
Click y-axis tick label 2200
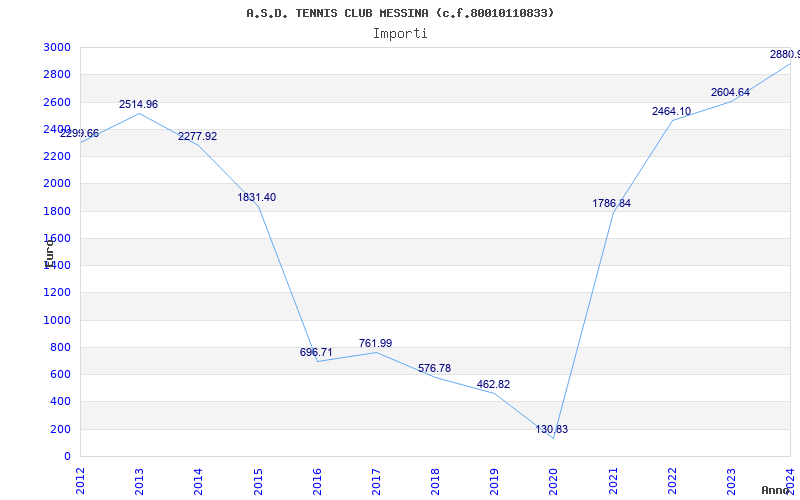coord(57,156)
